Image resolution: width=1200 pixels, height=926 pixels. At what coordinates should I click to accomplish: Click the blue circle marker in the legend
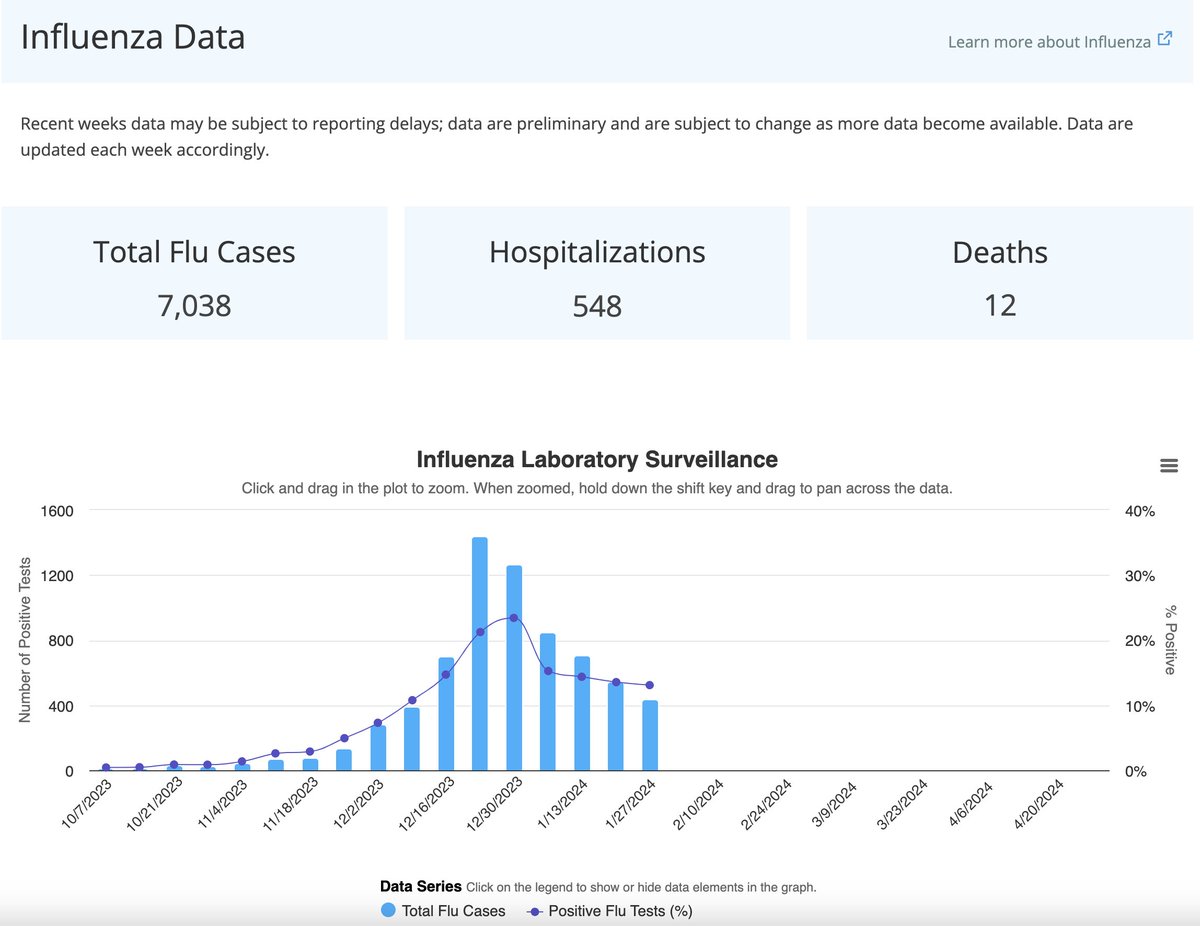tap(388, 911)
